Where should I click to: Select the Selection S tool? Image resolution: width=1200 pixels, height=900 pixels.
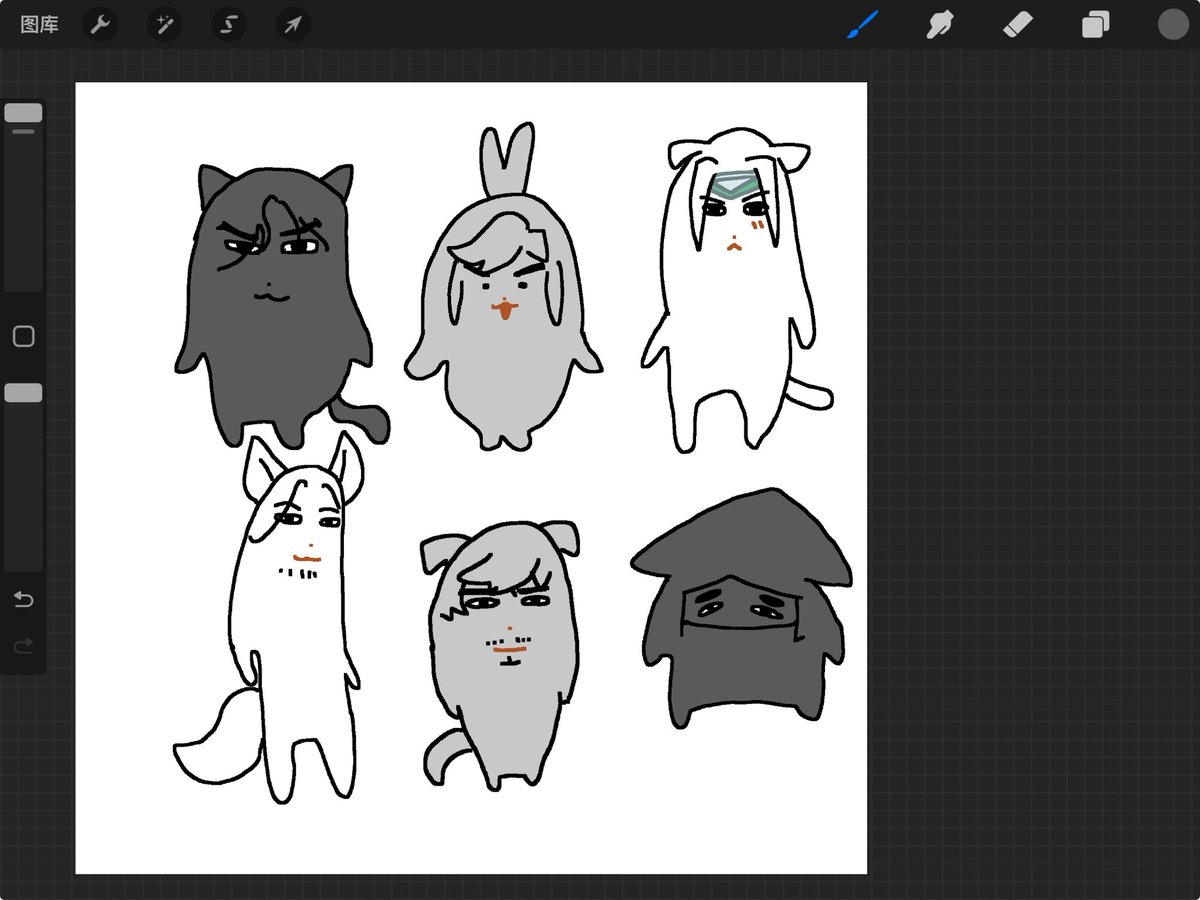coord(229,24)
